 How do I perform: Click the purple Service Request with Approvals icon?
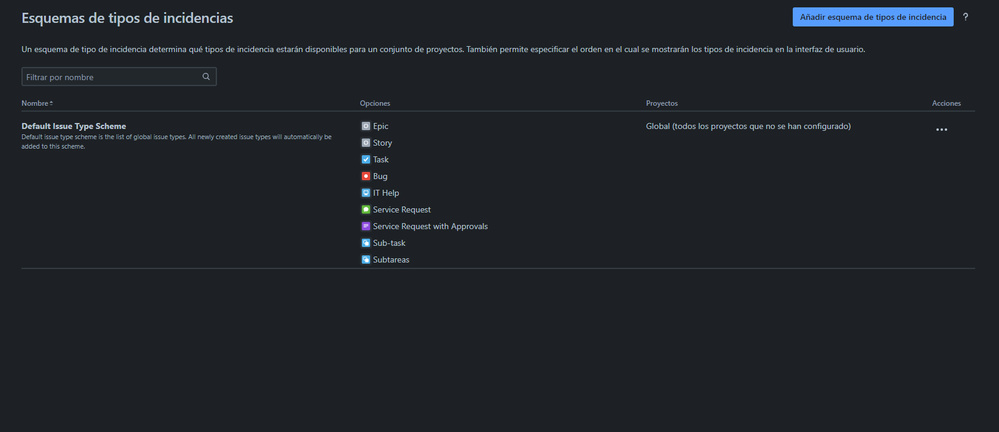[x=366, y=226]
